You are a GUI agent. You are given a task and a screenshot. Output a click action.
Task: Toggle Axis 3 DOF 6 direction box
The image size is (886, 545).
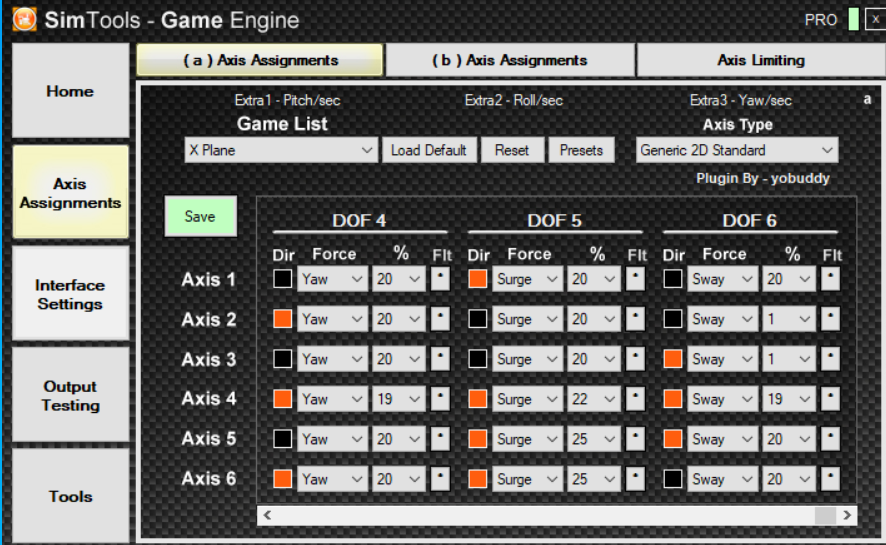[672, 359]
